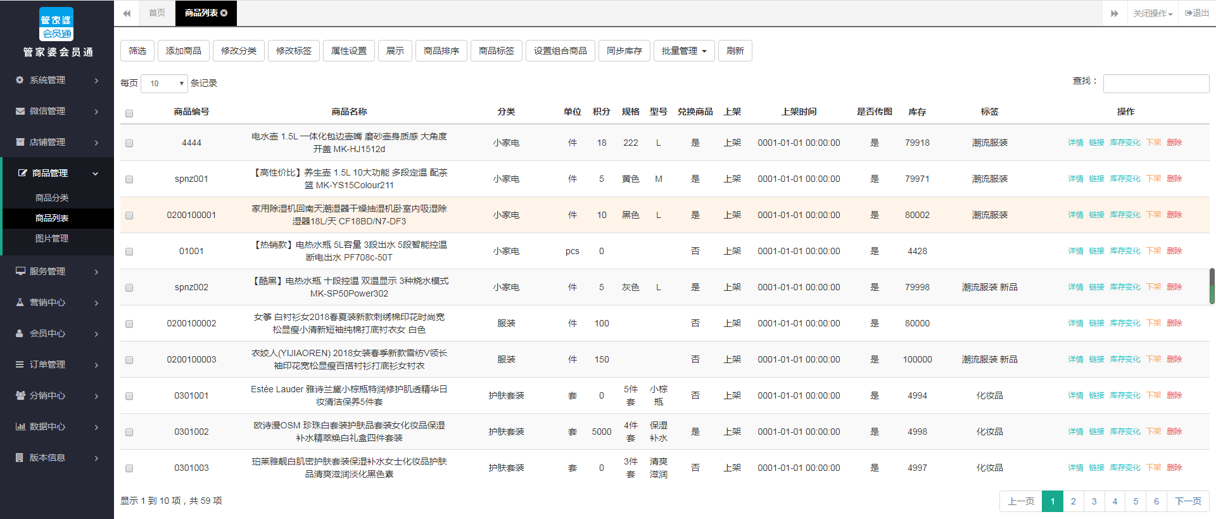This screenshot has height=519, width=1216.
Task: Click 删除 link for product 01001
Action: tap(1174, 251)
